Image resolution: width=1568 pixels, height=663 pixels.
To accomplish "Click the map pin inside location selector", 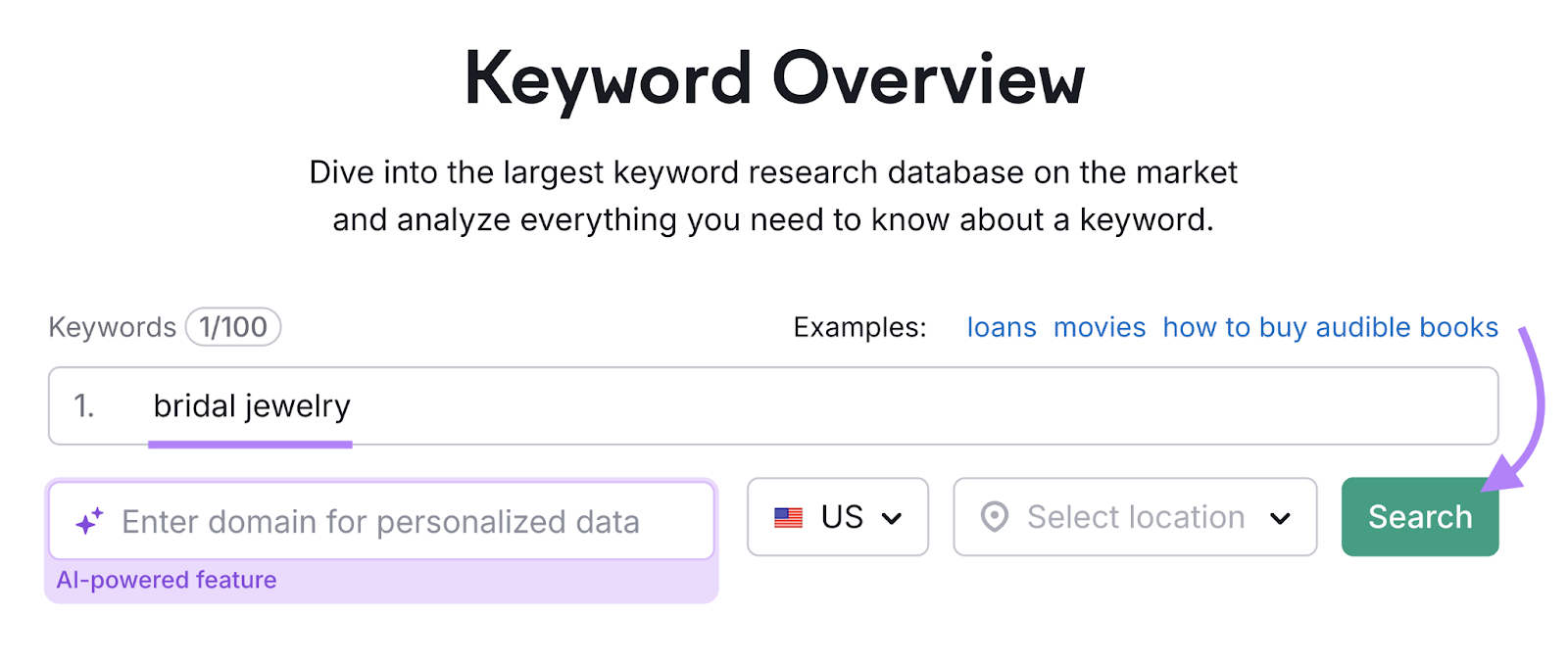I will tap(996, 516).
